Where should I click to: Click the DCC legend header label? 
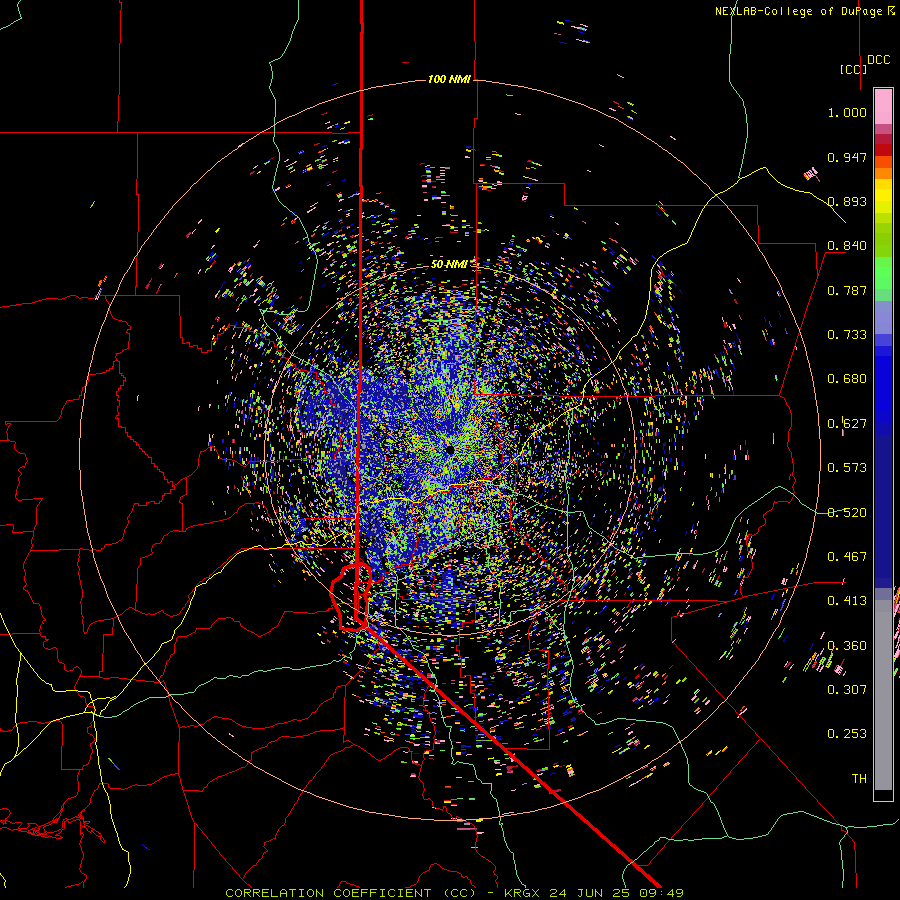click(878, 60)
